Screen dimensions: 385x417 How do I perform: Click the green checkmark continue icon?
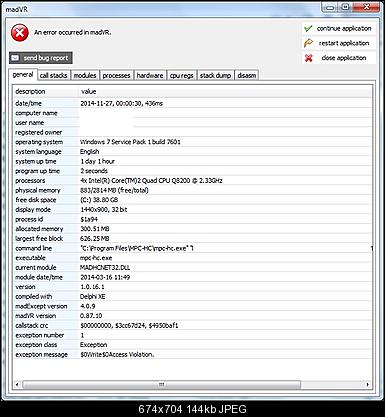309,29
